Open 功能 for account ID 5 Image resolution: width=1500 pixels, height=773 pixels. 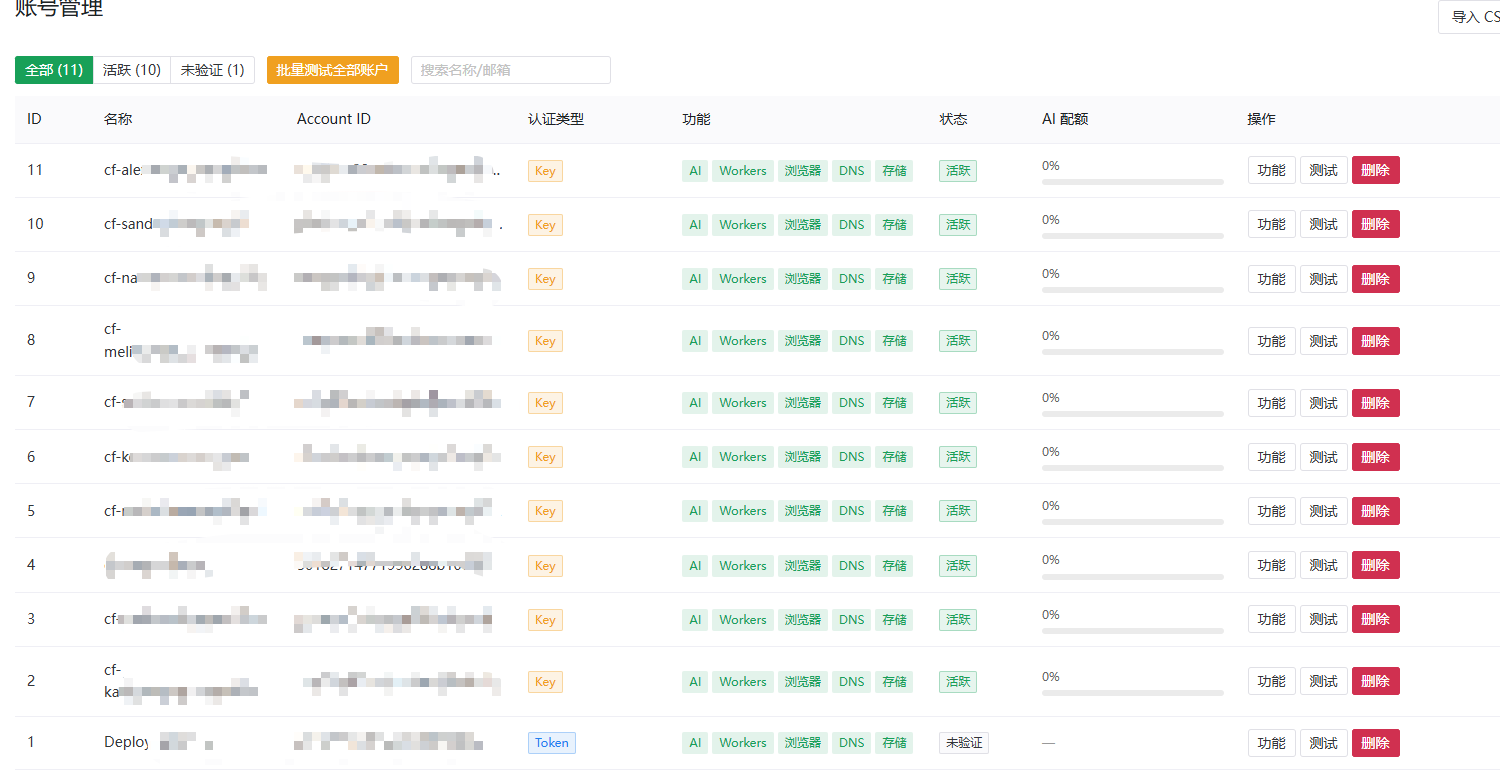coord(1272,511)
